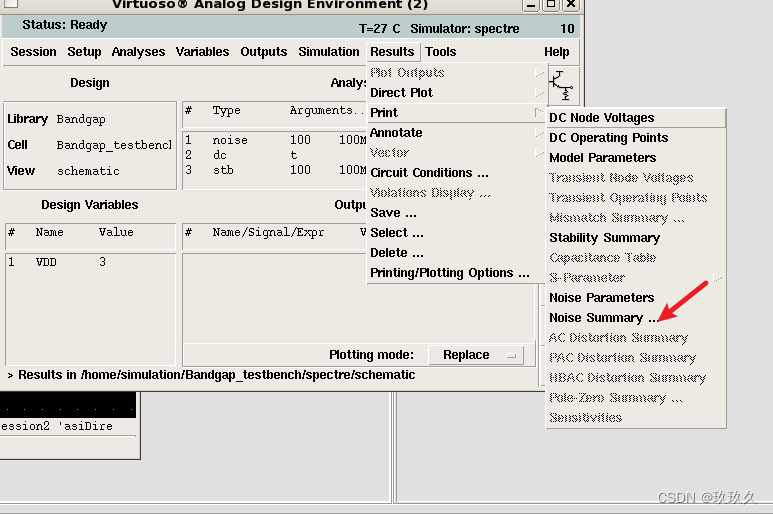Viewport: 773px width, 514px height.
Task: Open Stability Summary
Action: coord(636,238)
